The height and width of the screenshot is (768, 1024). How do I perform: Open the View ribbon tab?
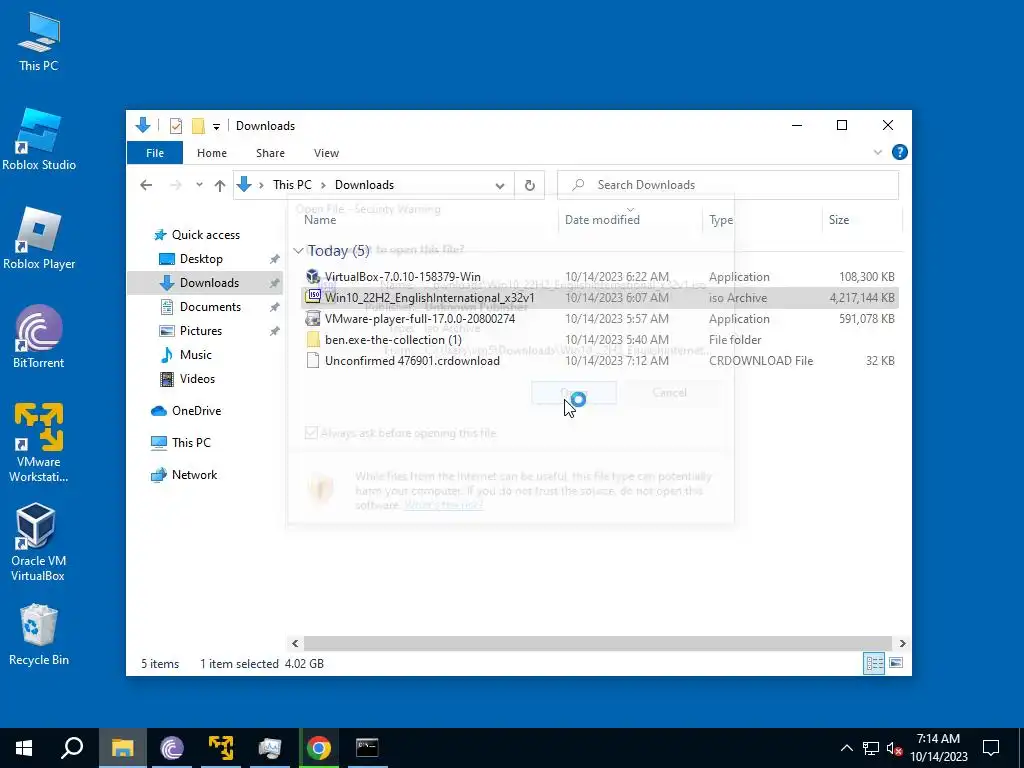(326, 153)
